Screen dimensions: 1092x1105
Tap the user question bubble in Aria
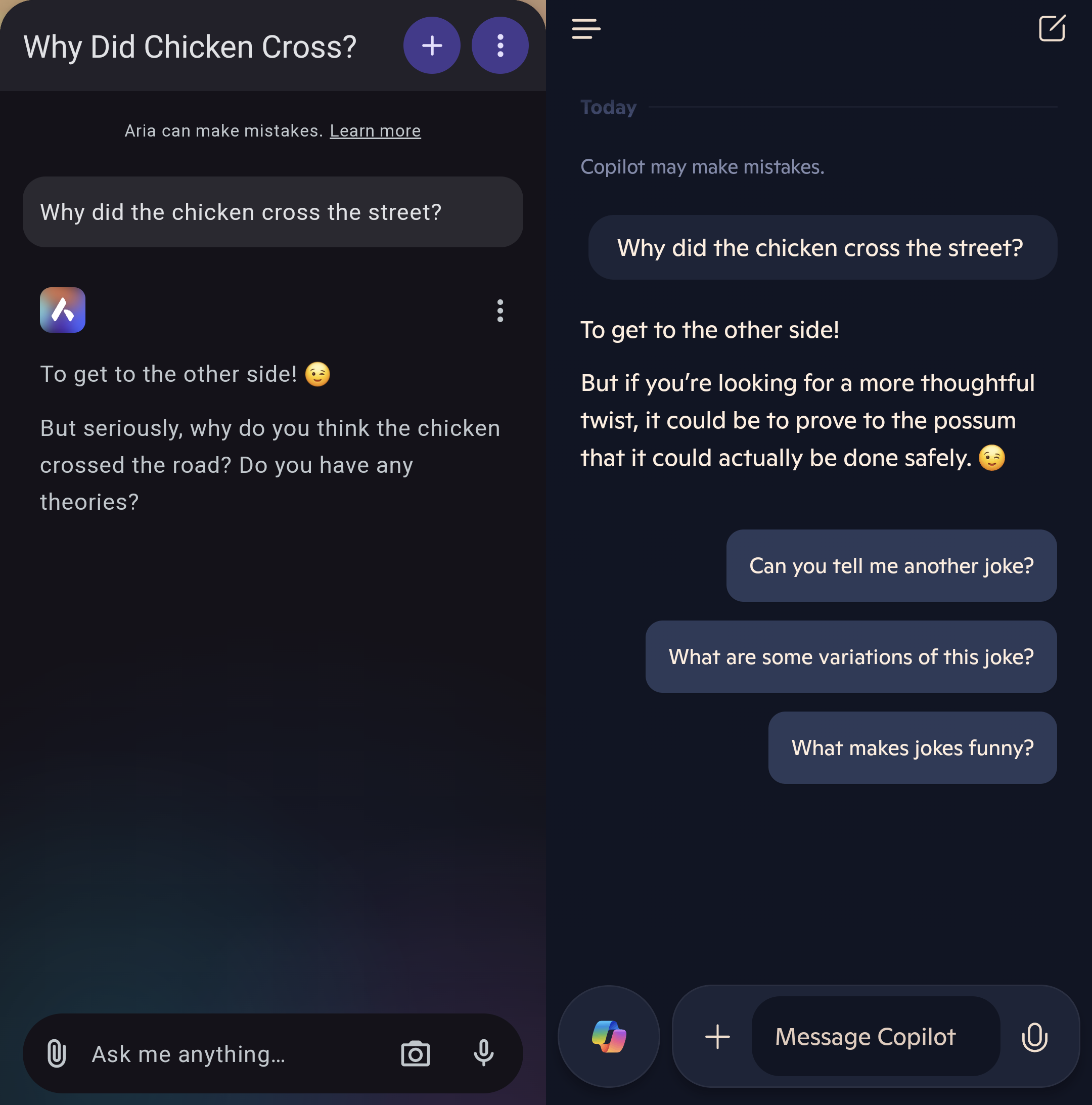272,212
